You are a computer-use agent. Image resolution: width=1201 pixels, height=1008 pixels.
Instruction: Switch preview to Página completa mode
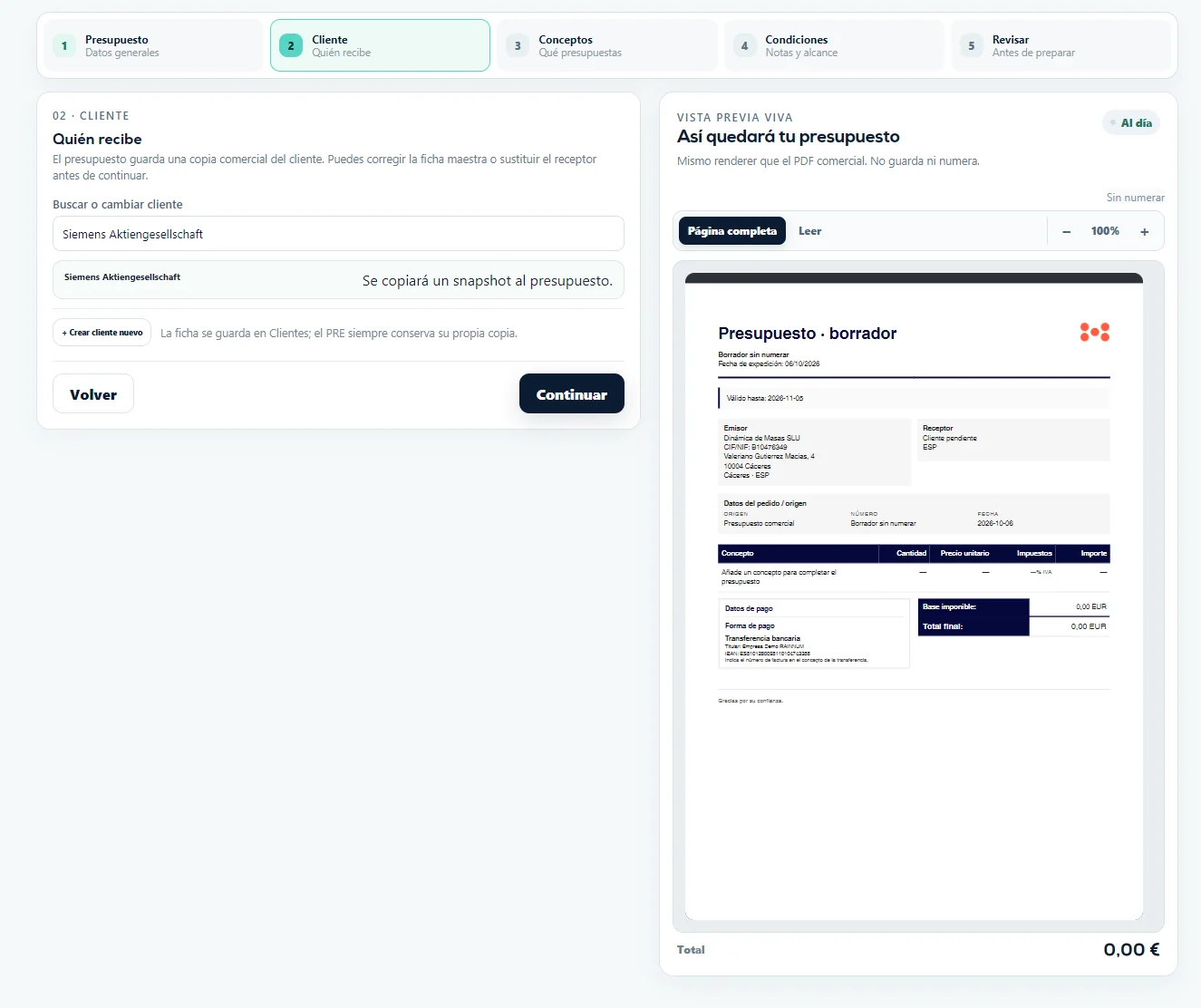[x=732, y=231]
